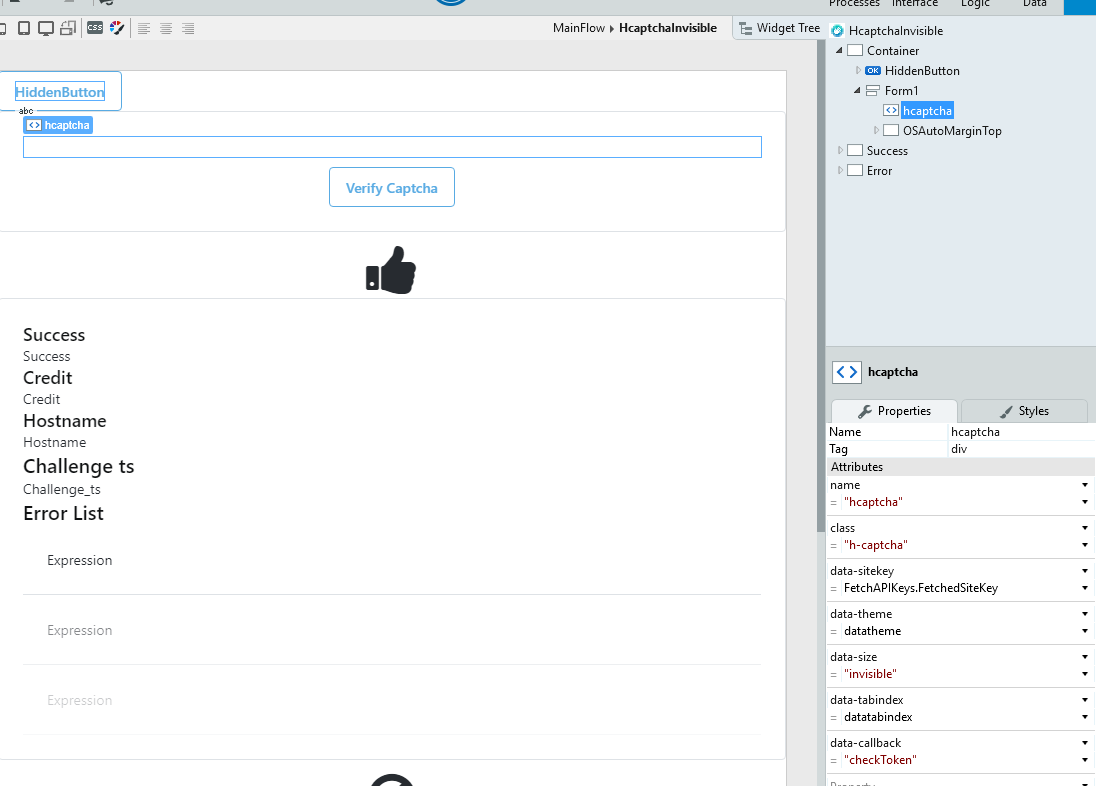Screen dimensions: 1098x786
Task: Preview the screen on tablet device
Action: point(24,28)
